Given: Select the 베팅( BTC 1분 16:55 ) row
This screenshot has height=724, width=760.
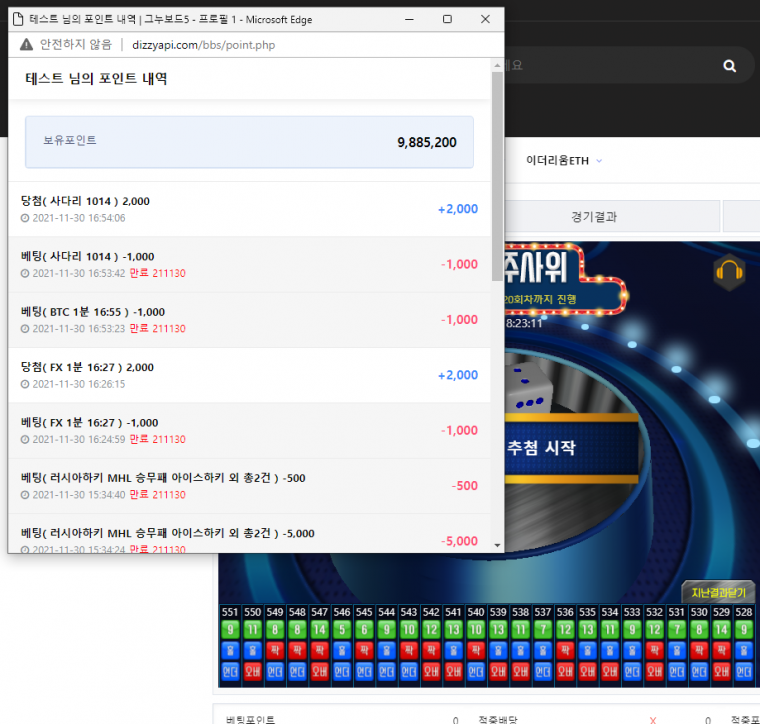Looking at the screenshot, I should click(x=249, y=320).
